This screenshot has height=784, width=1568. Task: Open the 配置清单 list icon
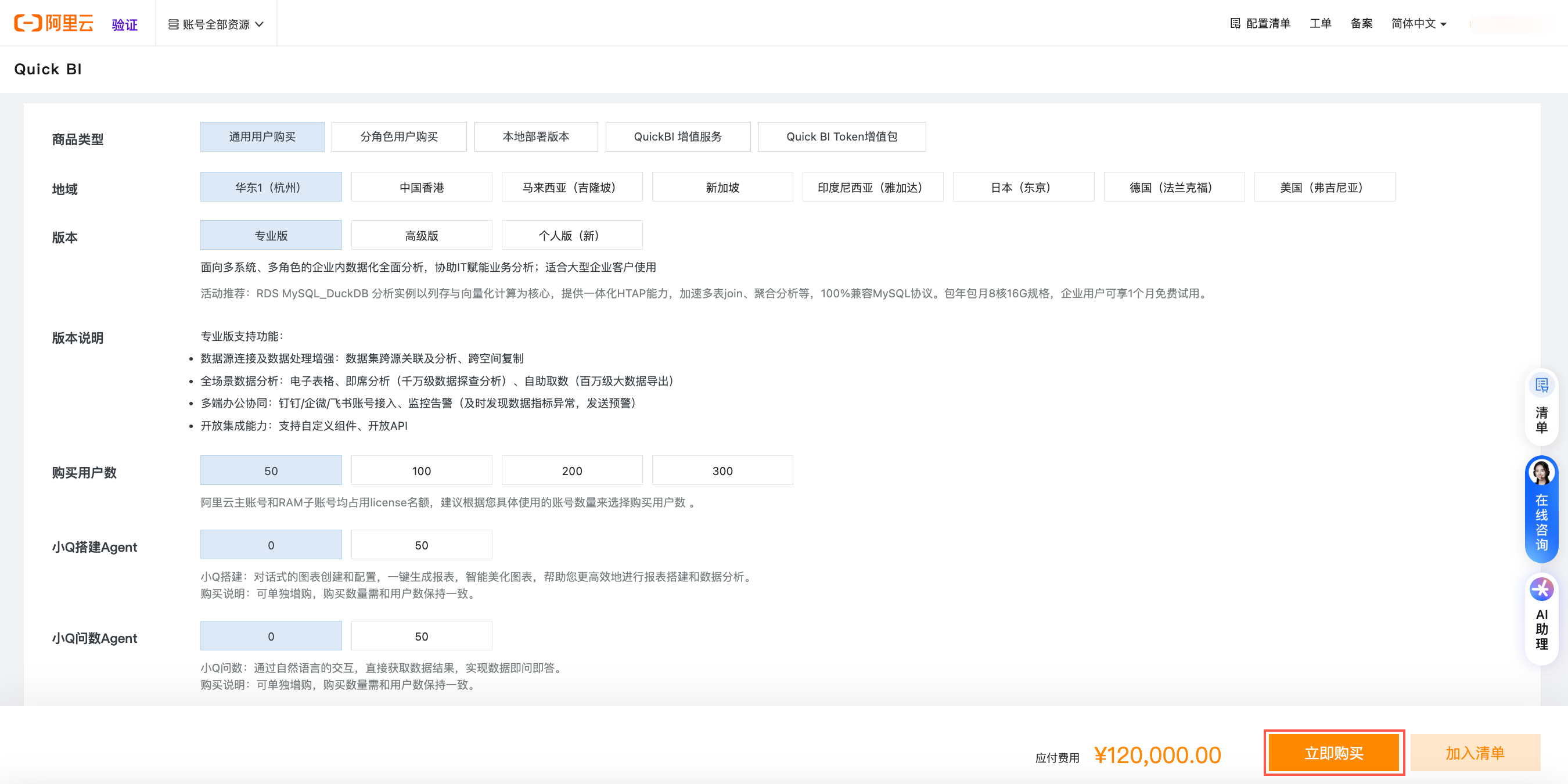tap(1235, 24)
